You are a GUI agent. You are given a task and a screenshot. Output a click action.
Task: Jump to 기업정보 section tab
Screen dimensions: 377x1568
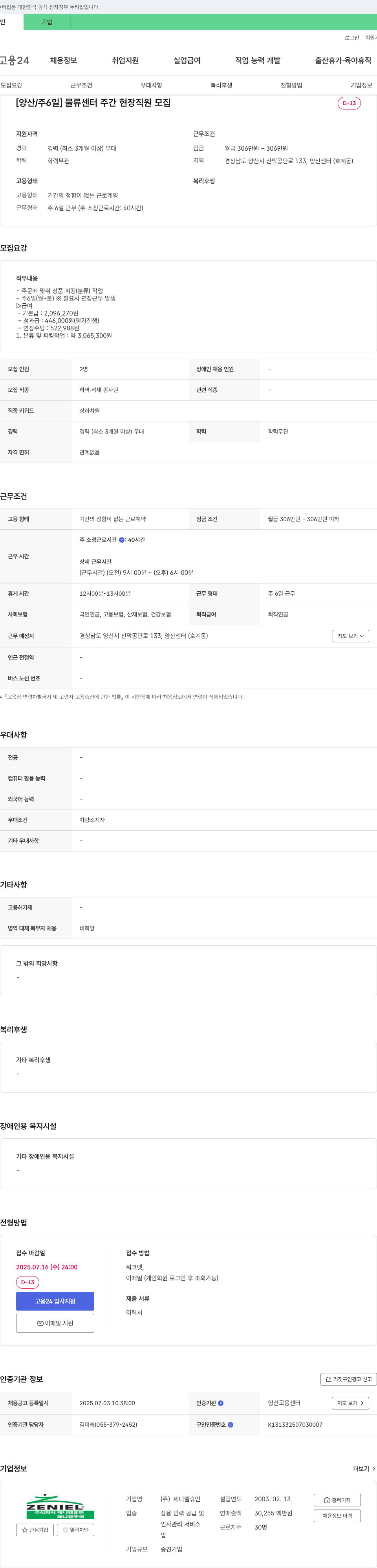pos(361,85)
